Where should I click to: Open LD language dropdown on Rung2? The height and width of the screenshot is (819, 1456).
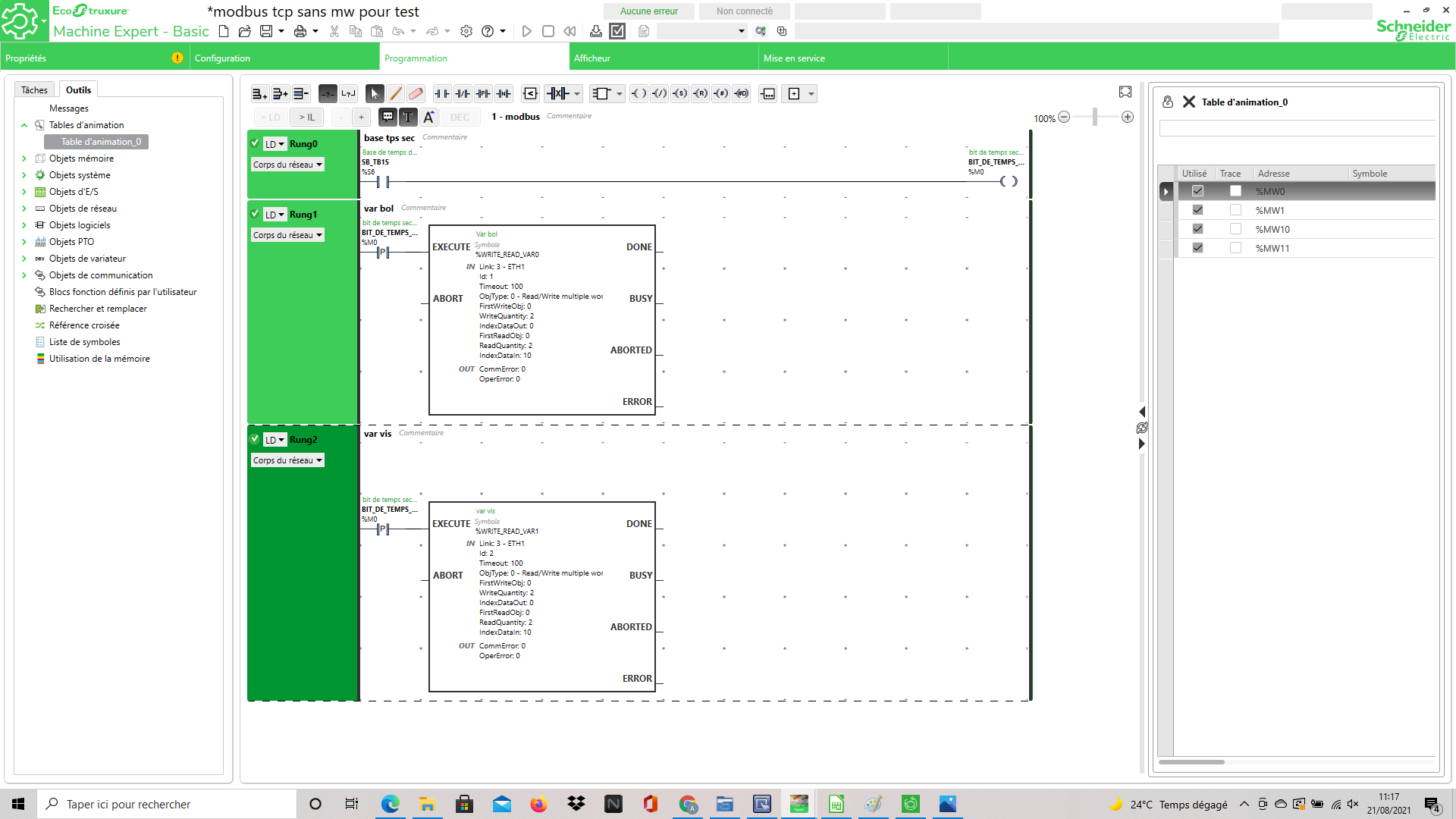275,440
